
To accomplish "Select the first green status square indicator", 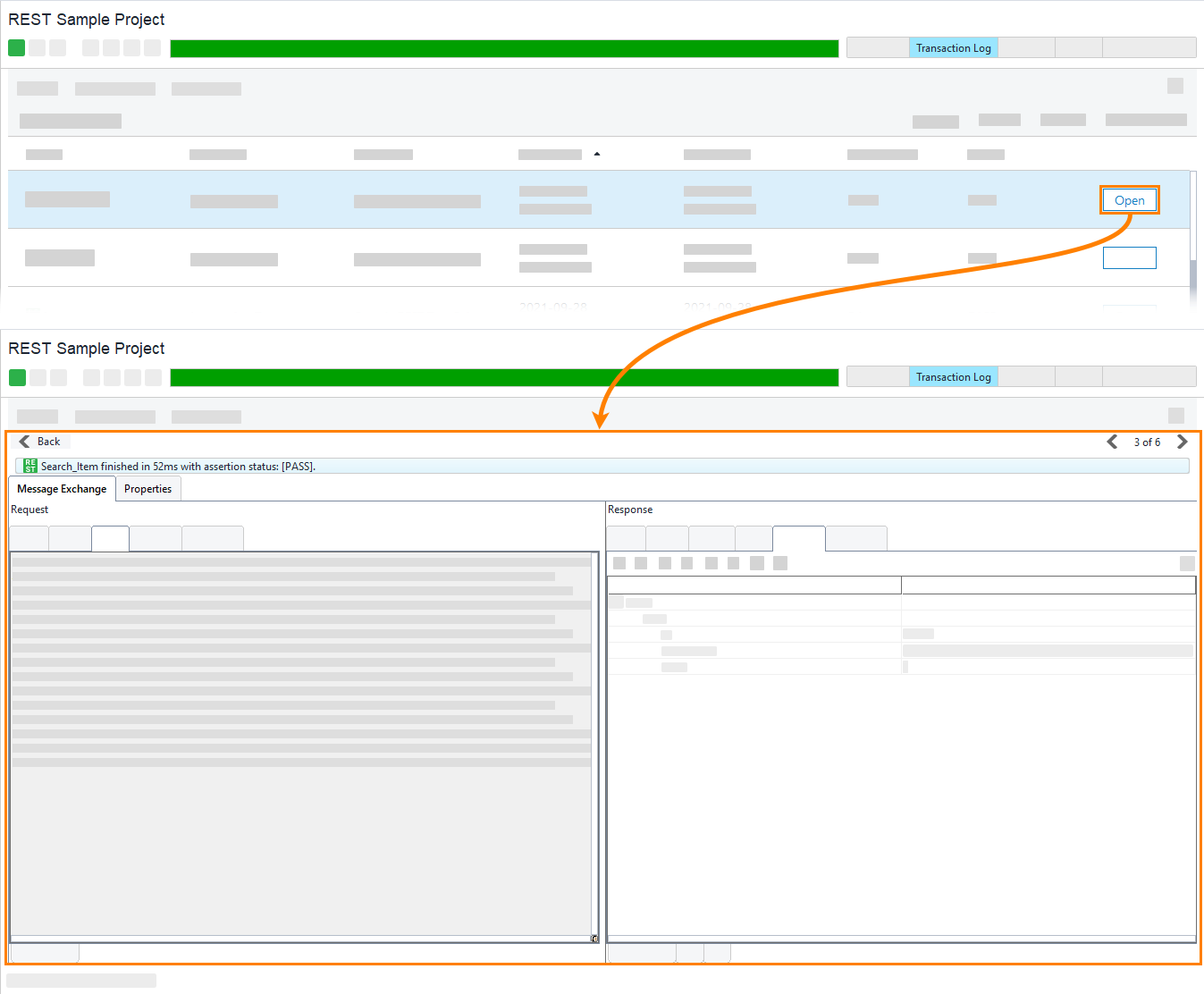I will [16, 47].
